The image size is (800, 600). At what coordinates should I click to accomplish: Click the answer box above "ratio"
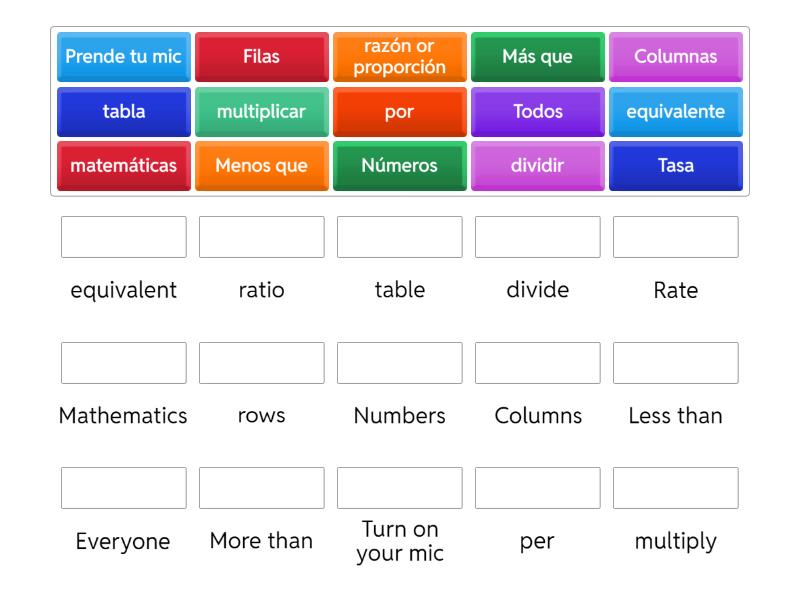[x=261, y=237]
